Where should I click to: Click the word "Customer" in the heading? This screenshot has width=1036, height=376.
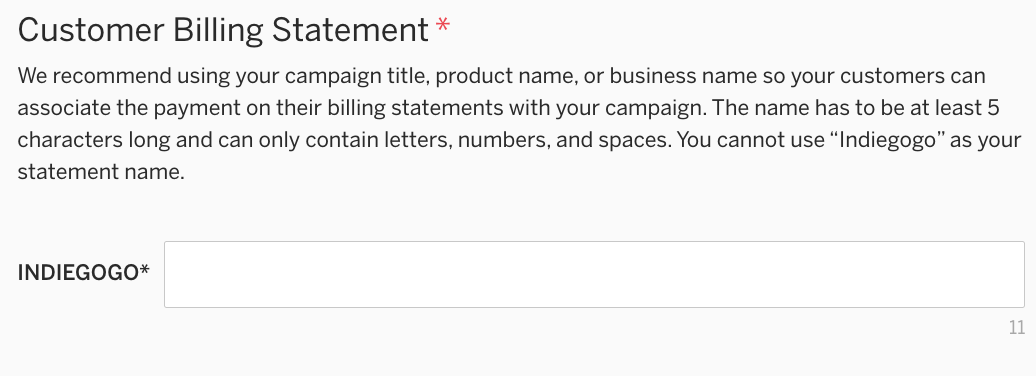[91, 30]
